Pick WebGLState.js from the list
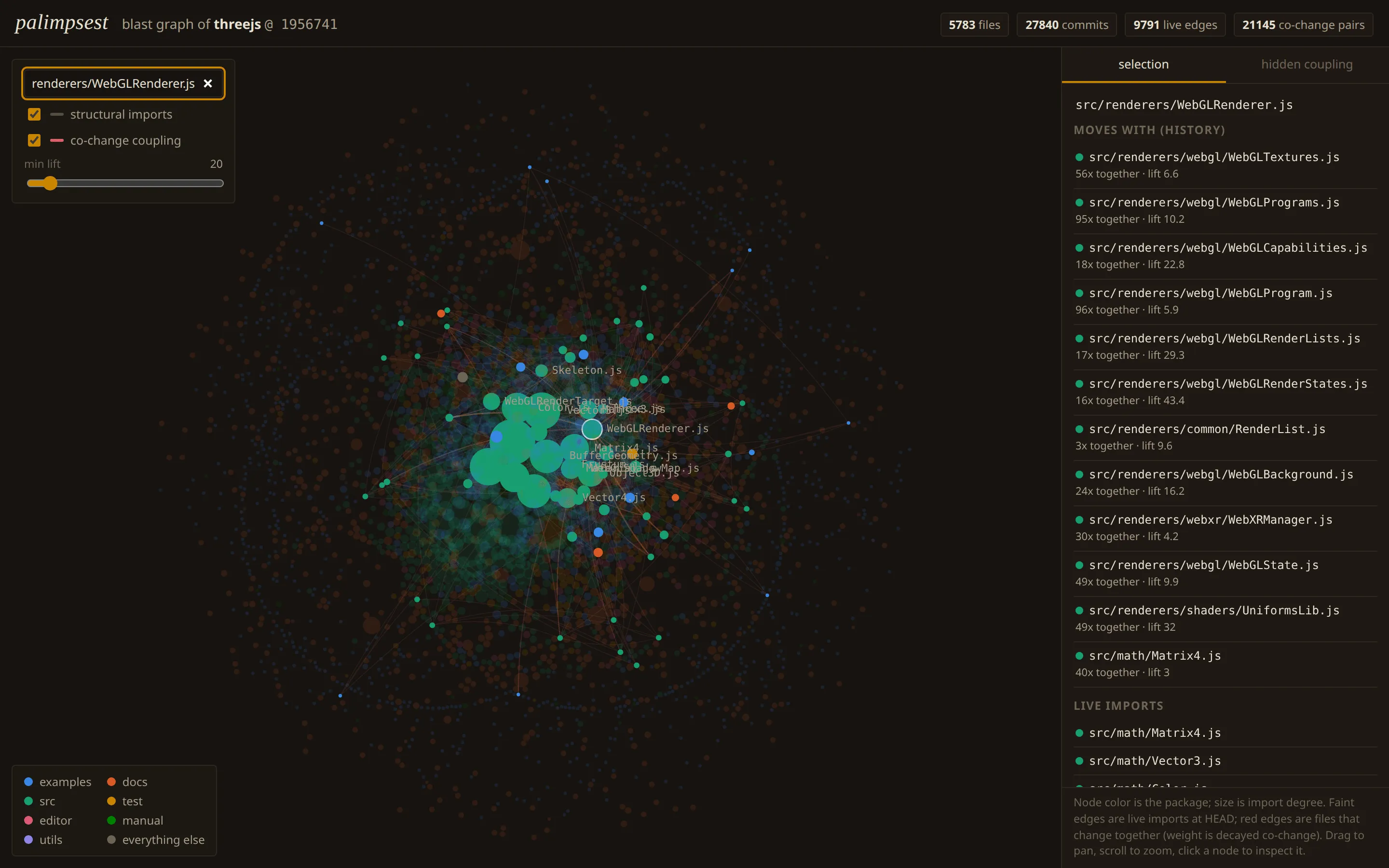Image resolution: width=1389 pixels, height=868 pixels. pyautogui.click(x=1225, y=573)
